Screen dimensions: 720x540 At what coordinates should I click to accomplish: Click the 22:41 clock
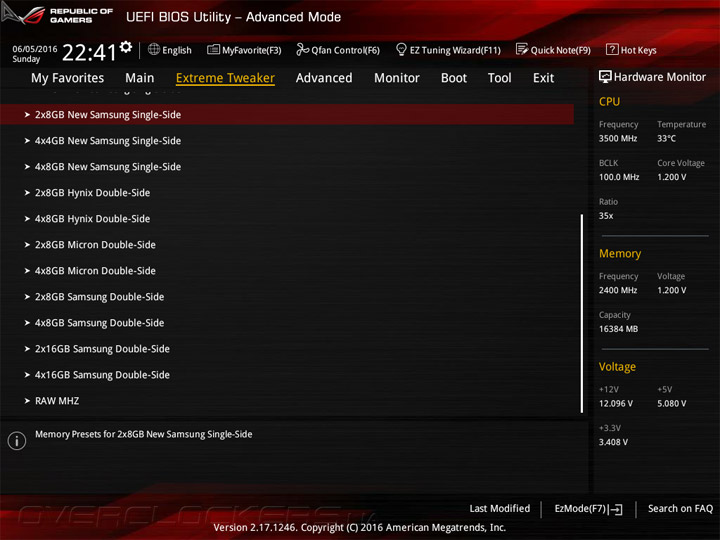click(x=89, y=52)
